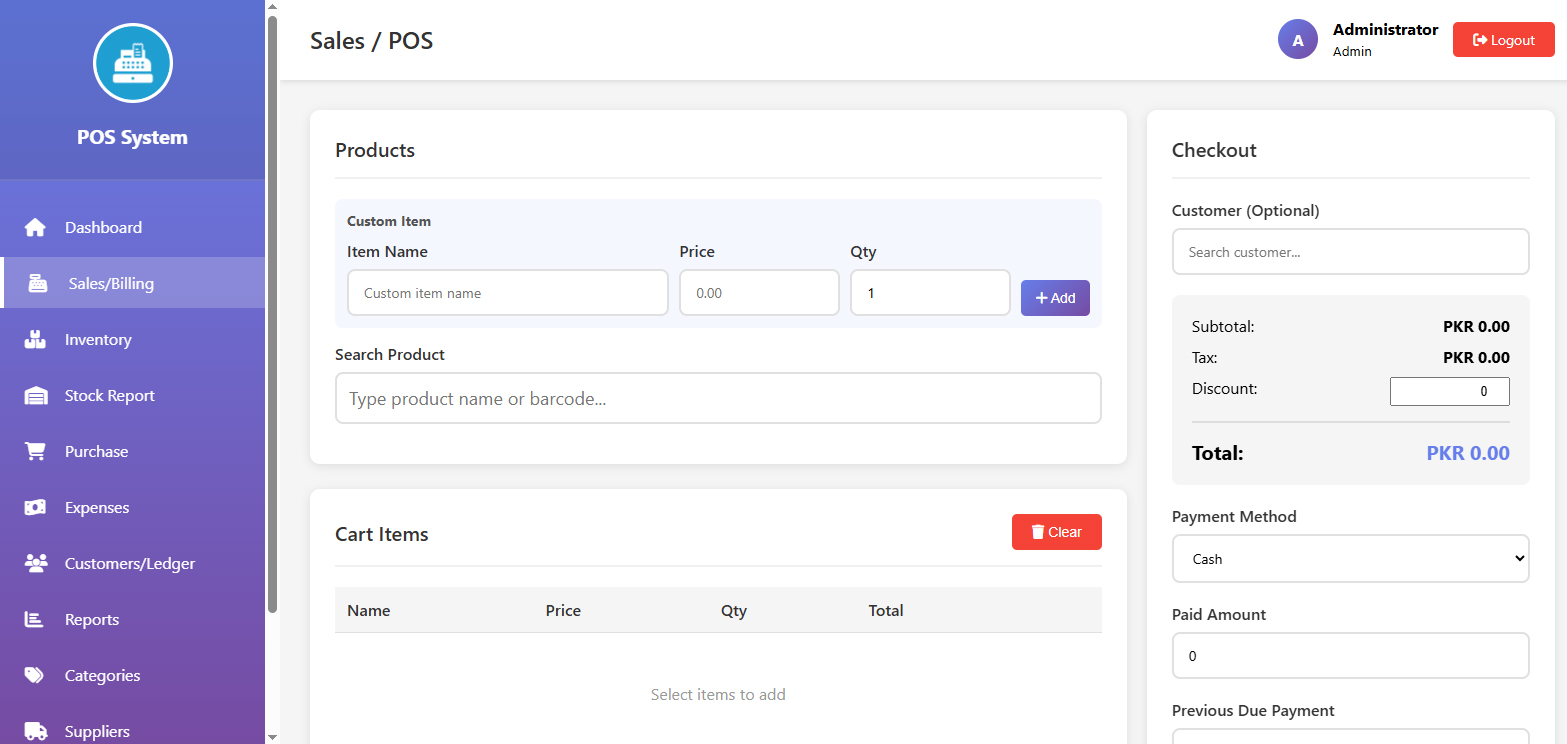
Task: Go to the Suppliers menu item
Action: (97, 731)
